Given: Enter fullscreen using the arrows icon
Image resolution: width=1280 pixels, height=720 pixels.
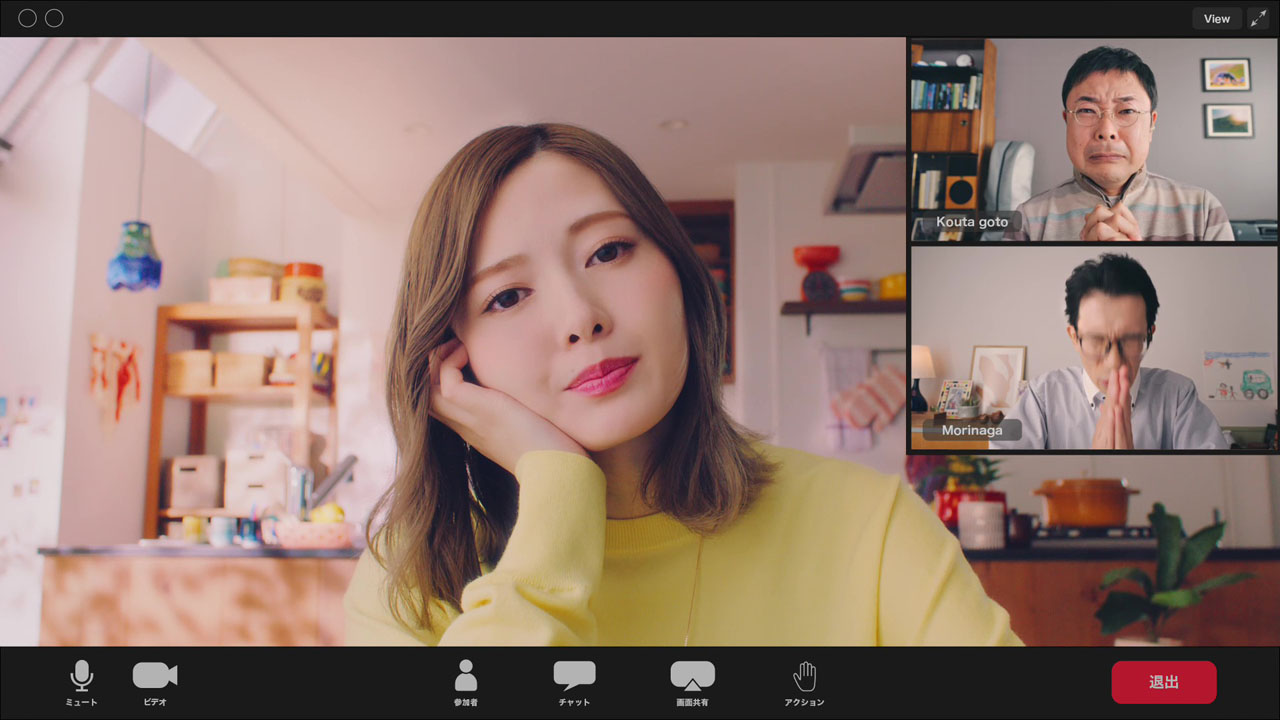Looking at the screenshot, I should pyautogui.click(x=1258, y=19).
